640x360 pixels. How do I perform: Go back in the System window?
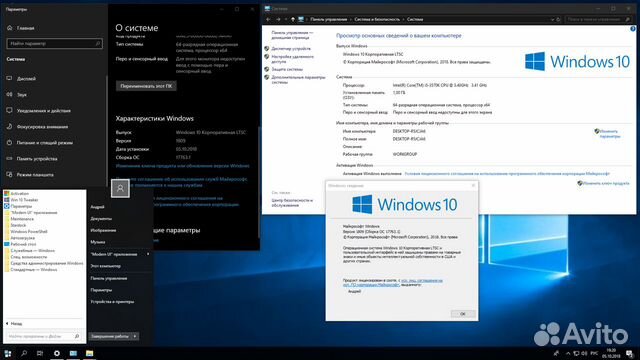click(268, 19)
